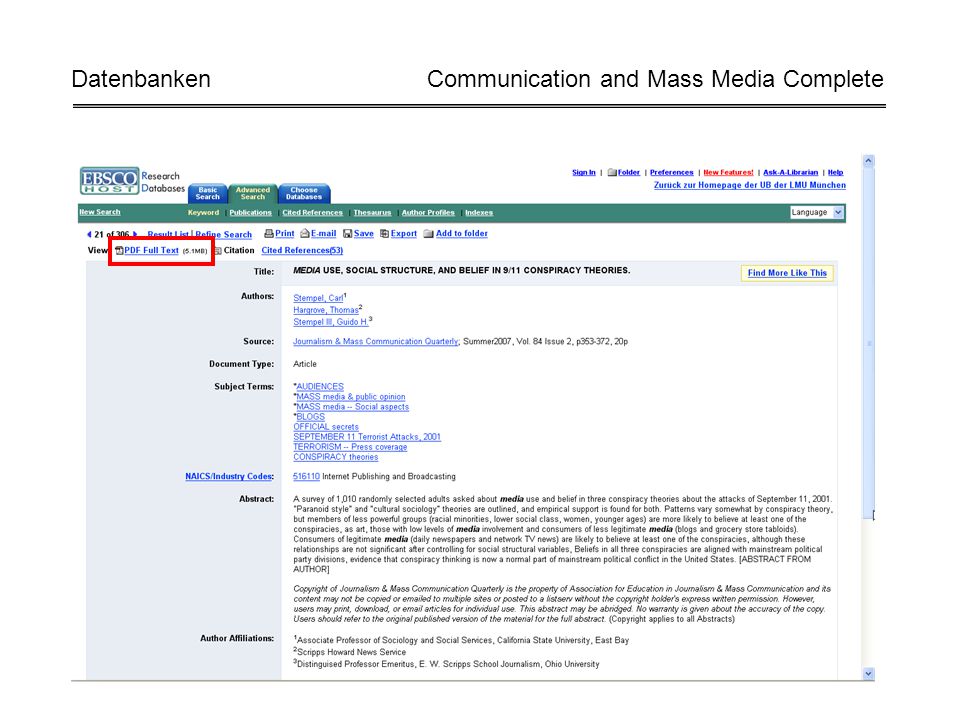Click the EBSCOhost logo
This screenshot has width=960, height=720.
[x=110, y=181]
